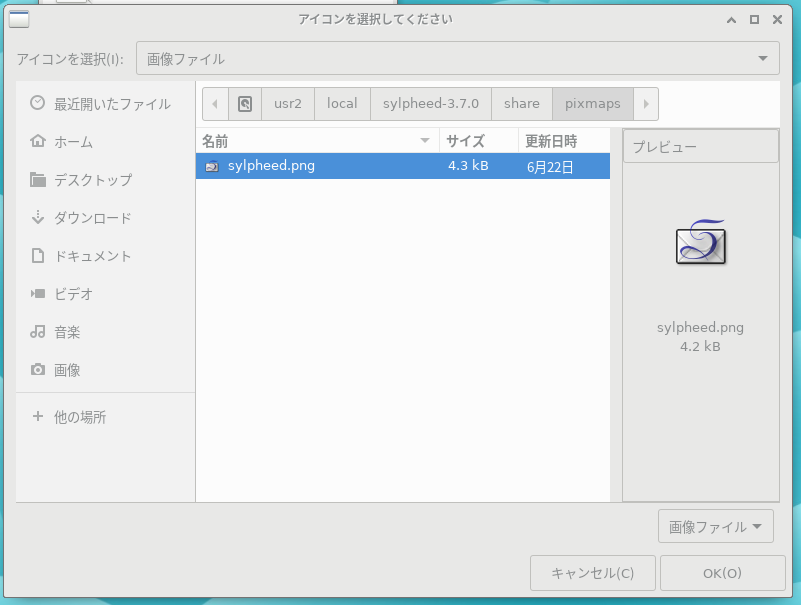Sort by the 名前 column header
801x605 pixels.
317,141
